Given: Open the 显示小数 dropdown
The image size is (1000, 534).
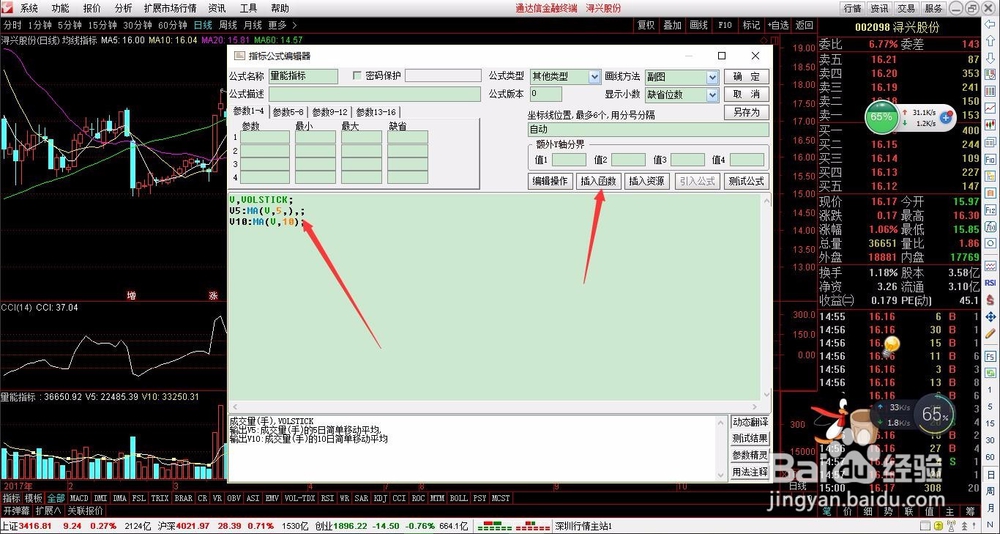Looking at the screenshot, I should (x=712, y=94).
